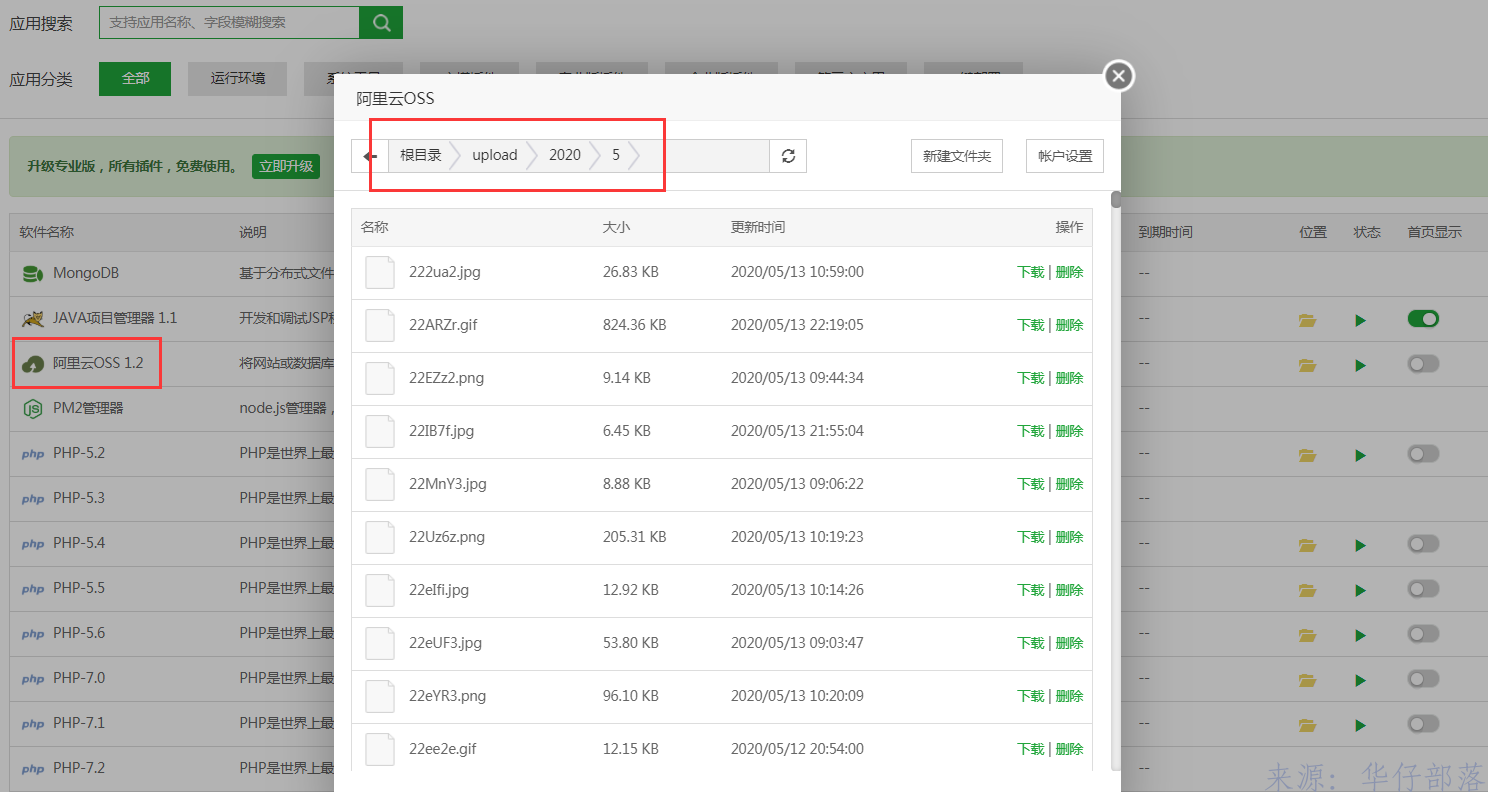Viewport: 1488px width, 792px height.
Task: Select 全部 category tab
Action: [135, 79]
